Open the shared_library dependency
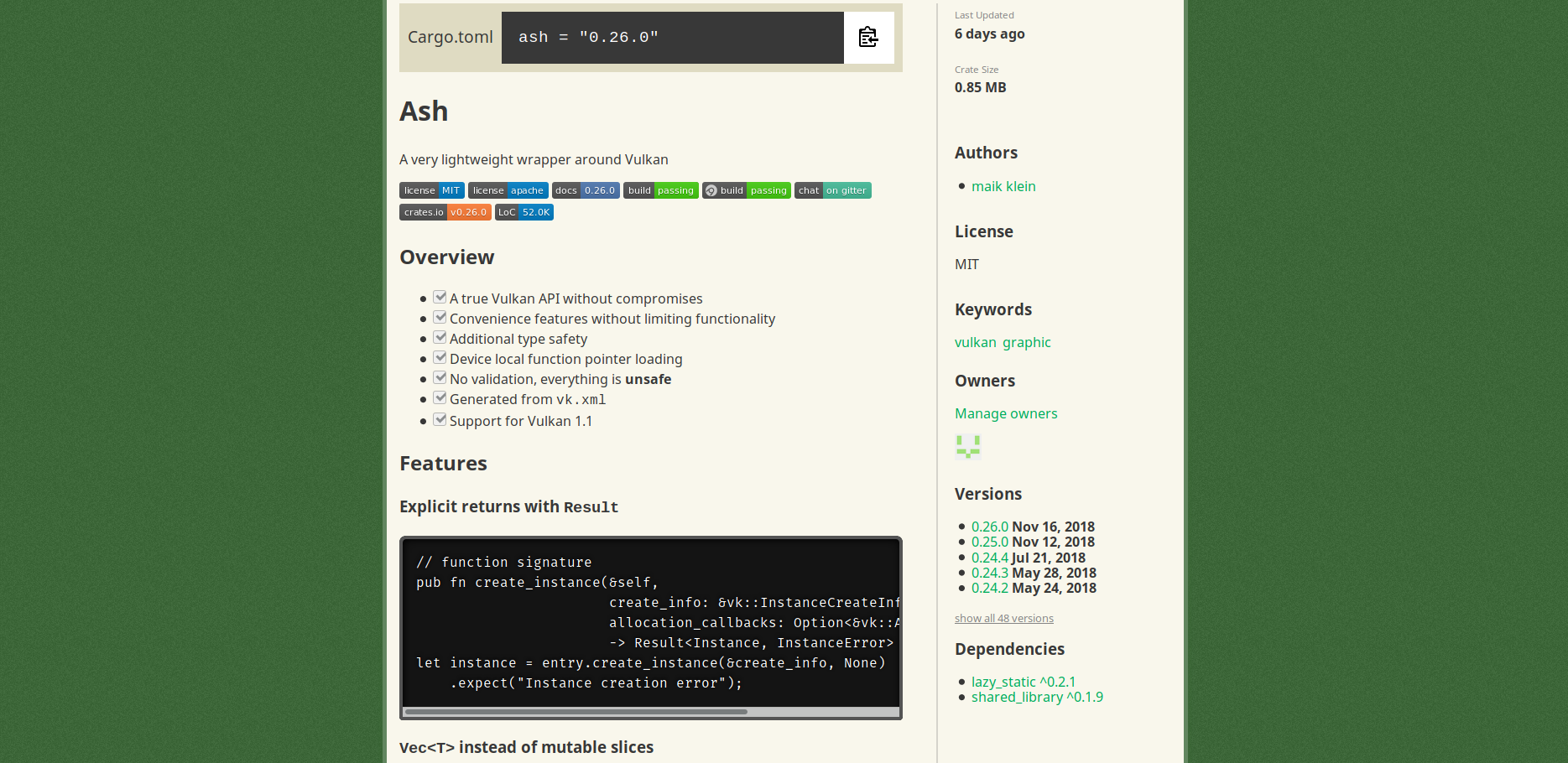1568x763 pixels. pyautogui.click(x=1037, y=697)
